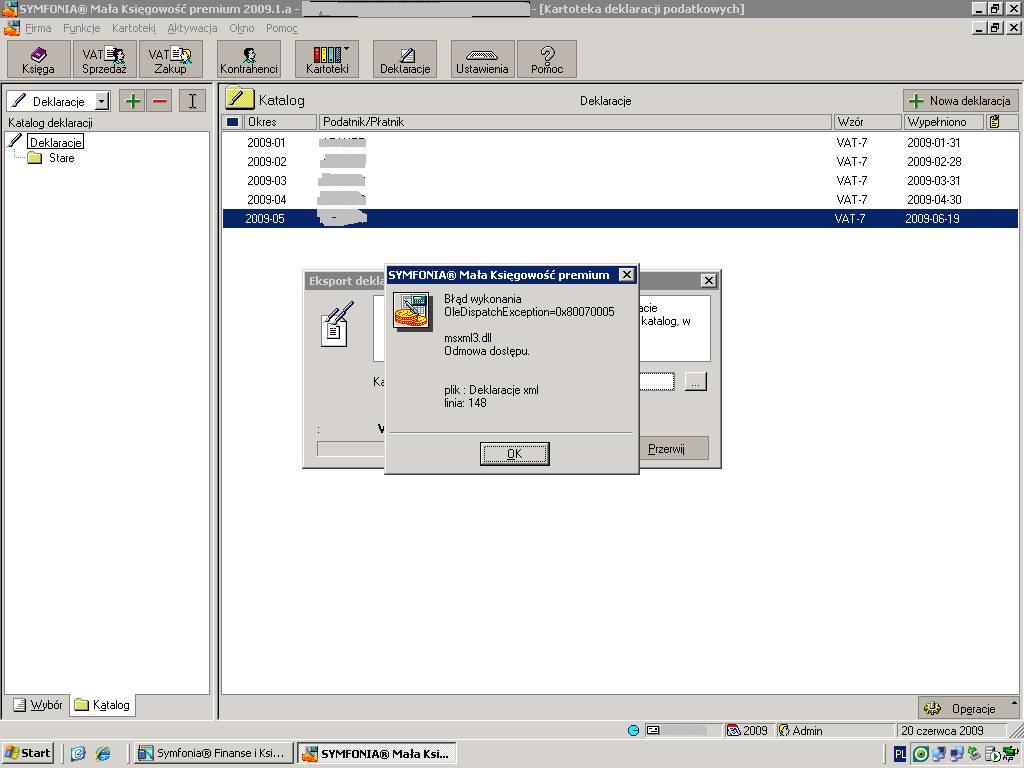Open the Aktywacja menu

(192, 28)
